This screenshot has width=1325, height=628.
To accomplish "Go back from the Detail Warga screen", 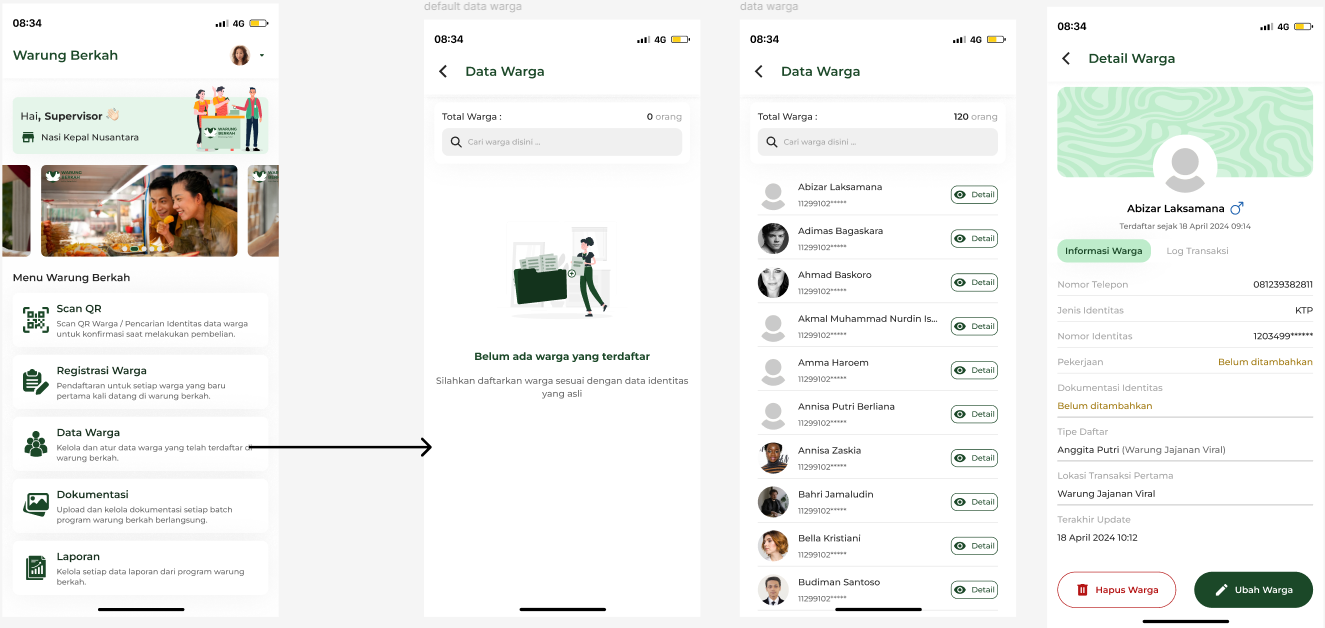I will [1066, 59].
